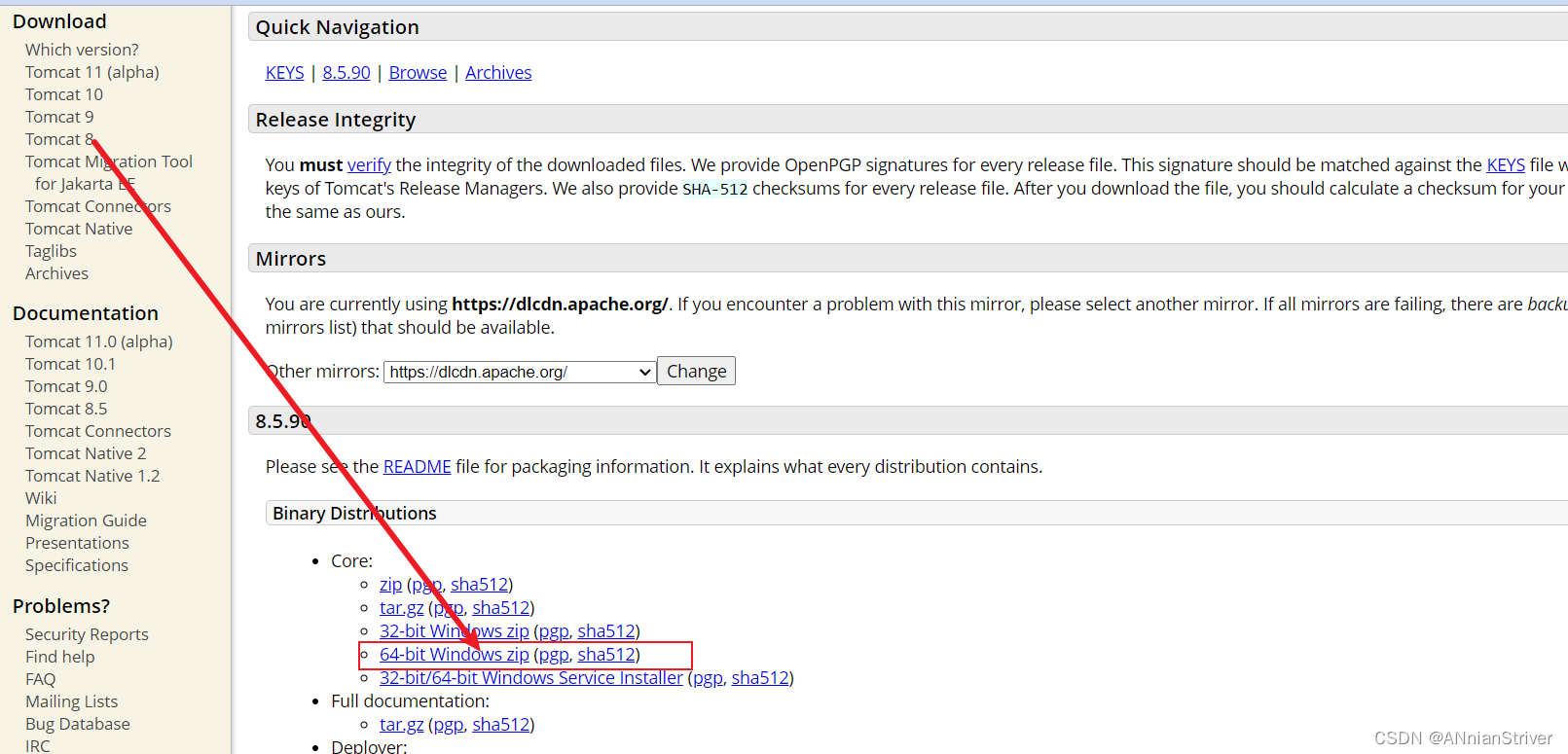Open Security Reports page

[x=87, y=634]
